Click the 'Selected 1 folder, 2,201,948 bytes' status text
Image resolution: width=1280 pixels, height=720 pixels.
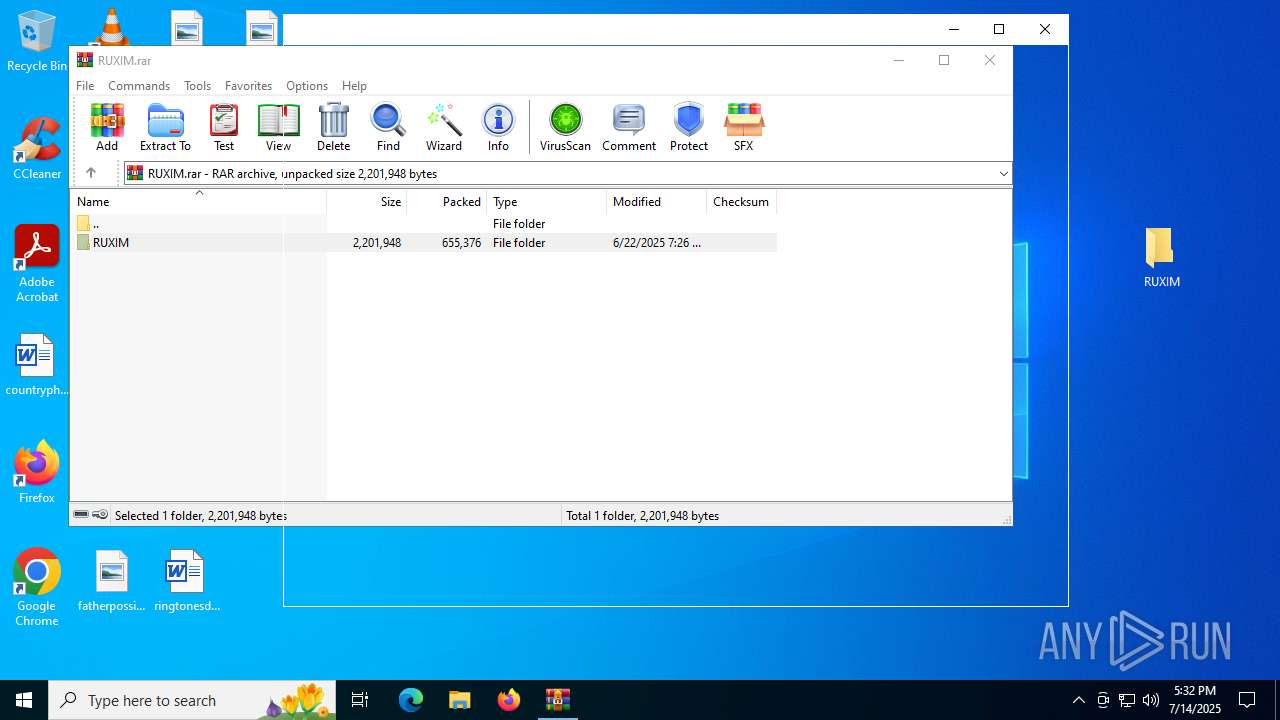(x=201, y=516)
